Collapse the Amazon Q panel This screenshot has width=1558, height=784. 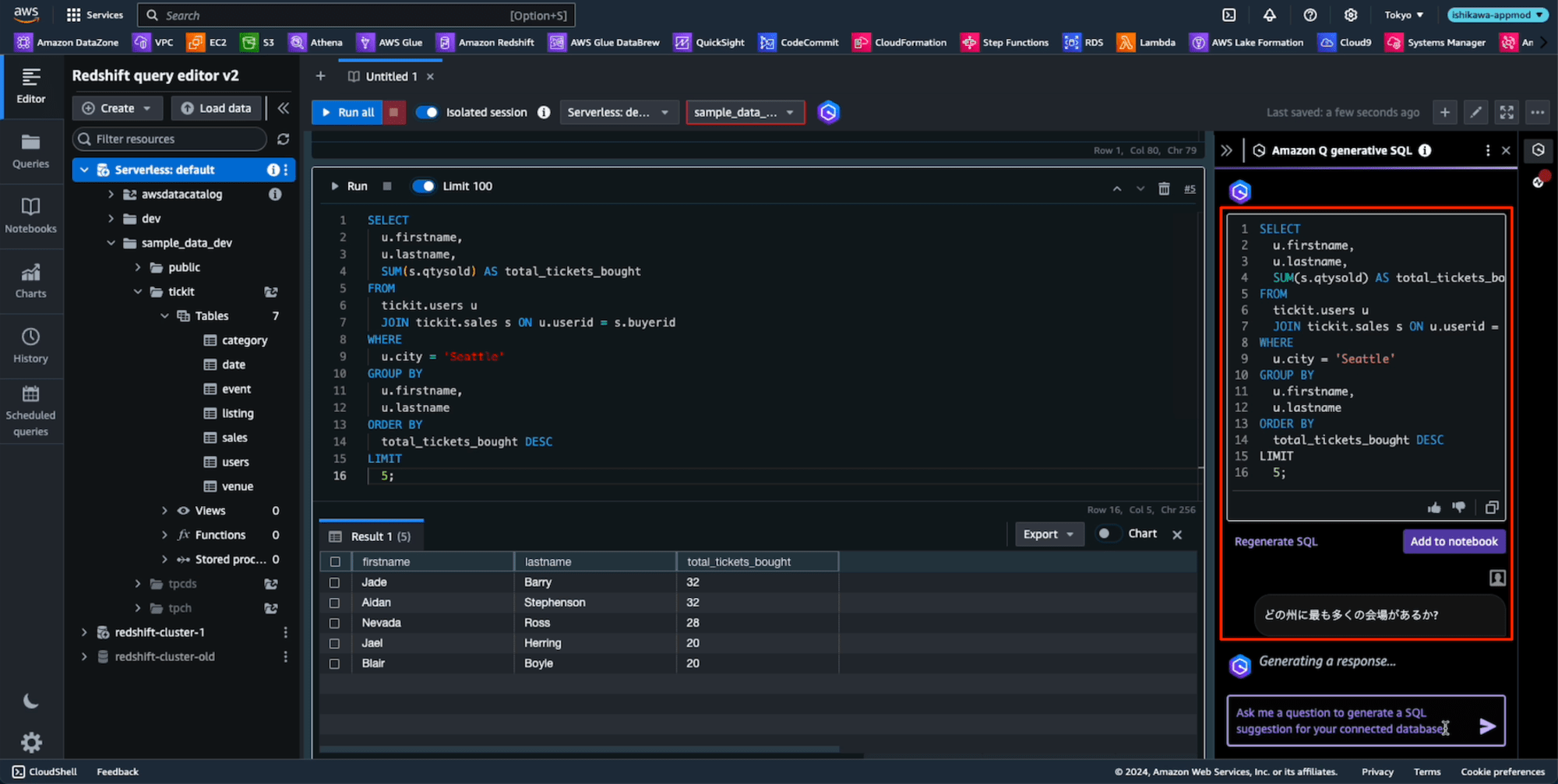coord(1227,150)
